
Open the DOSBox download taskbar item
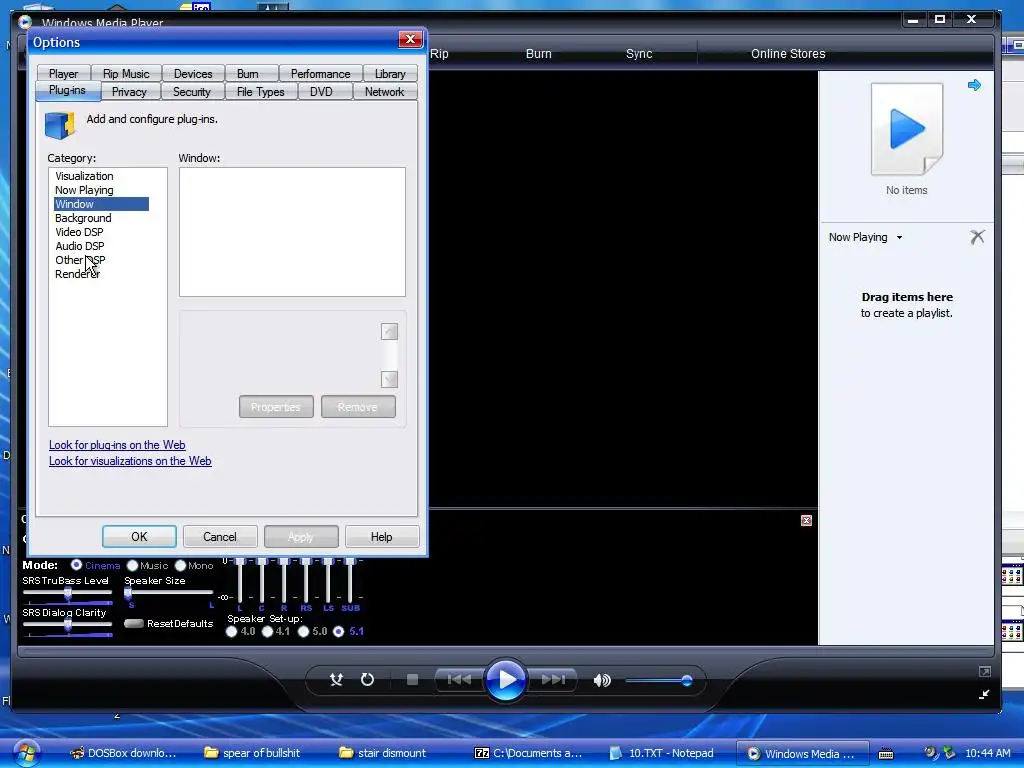(x=124, y=753)
